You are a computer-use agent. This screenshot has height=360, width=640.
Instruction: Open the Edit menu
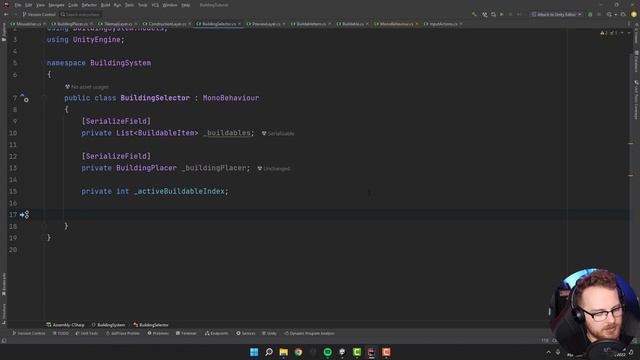click(x=29, y=5)
